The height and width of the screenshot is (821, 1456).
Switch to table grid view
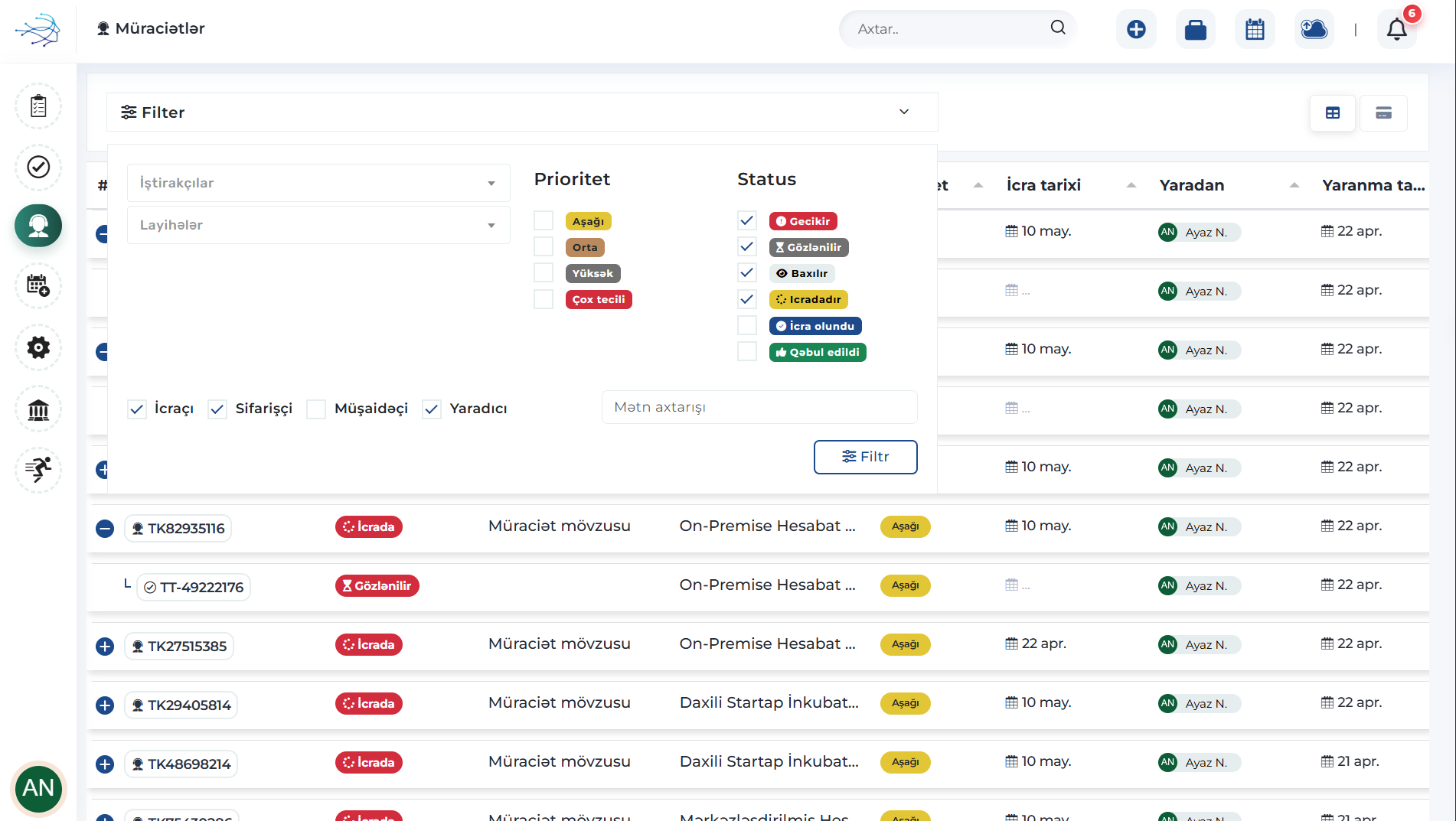coord(1333,113)
